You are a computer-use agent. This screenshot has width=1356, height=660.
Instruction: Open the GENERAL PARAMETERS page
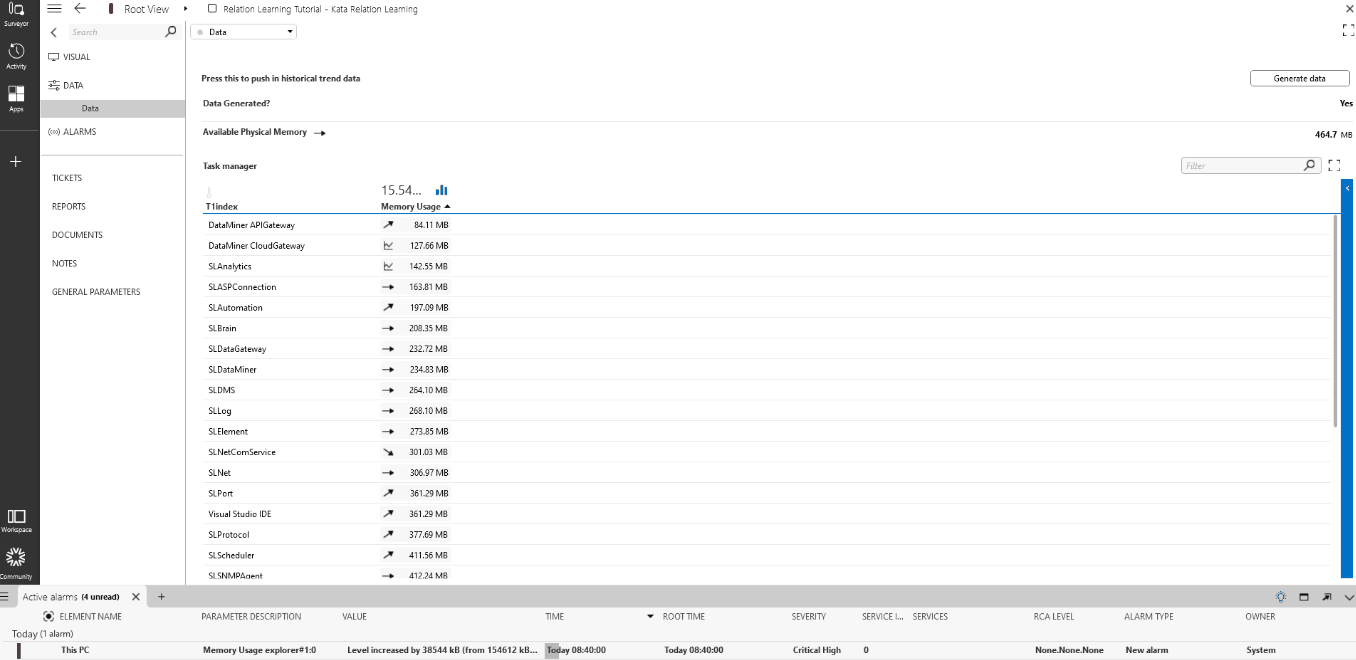tap(94, 291)
